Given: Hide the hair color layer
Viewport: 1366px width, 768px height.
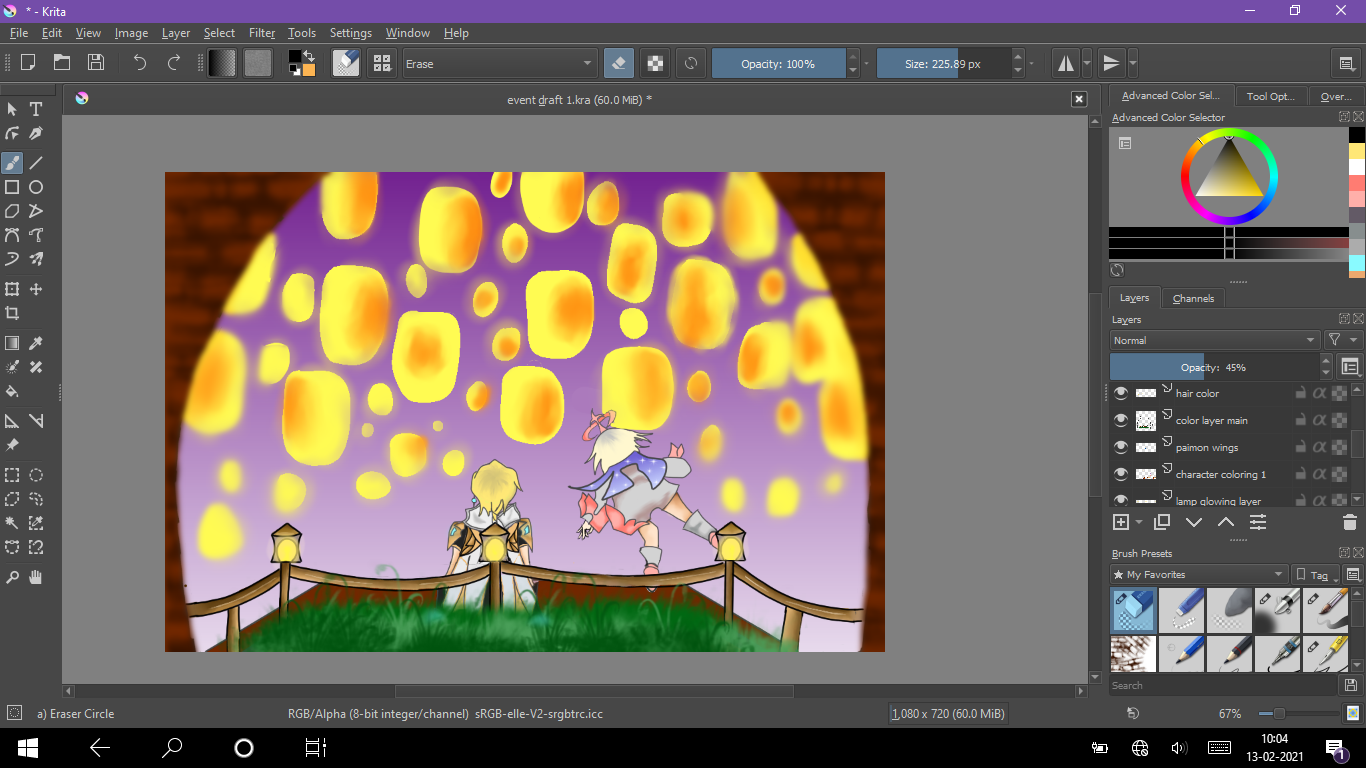Looking at the screenshot, I should click(1121, 393).
